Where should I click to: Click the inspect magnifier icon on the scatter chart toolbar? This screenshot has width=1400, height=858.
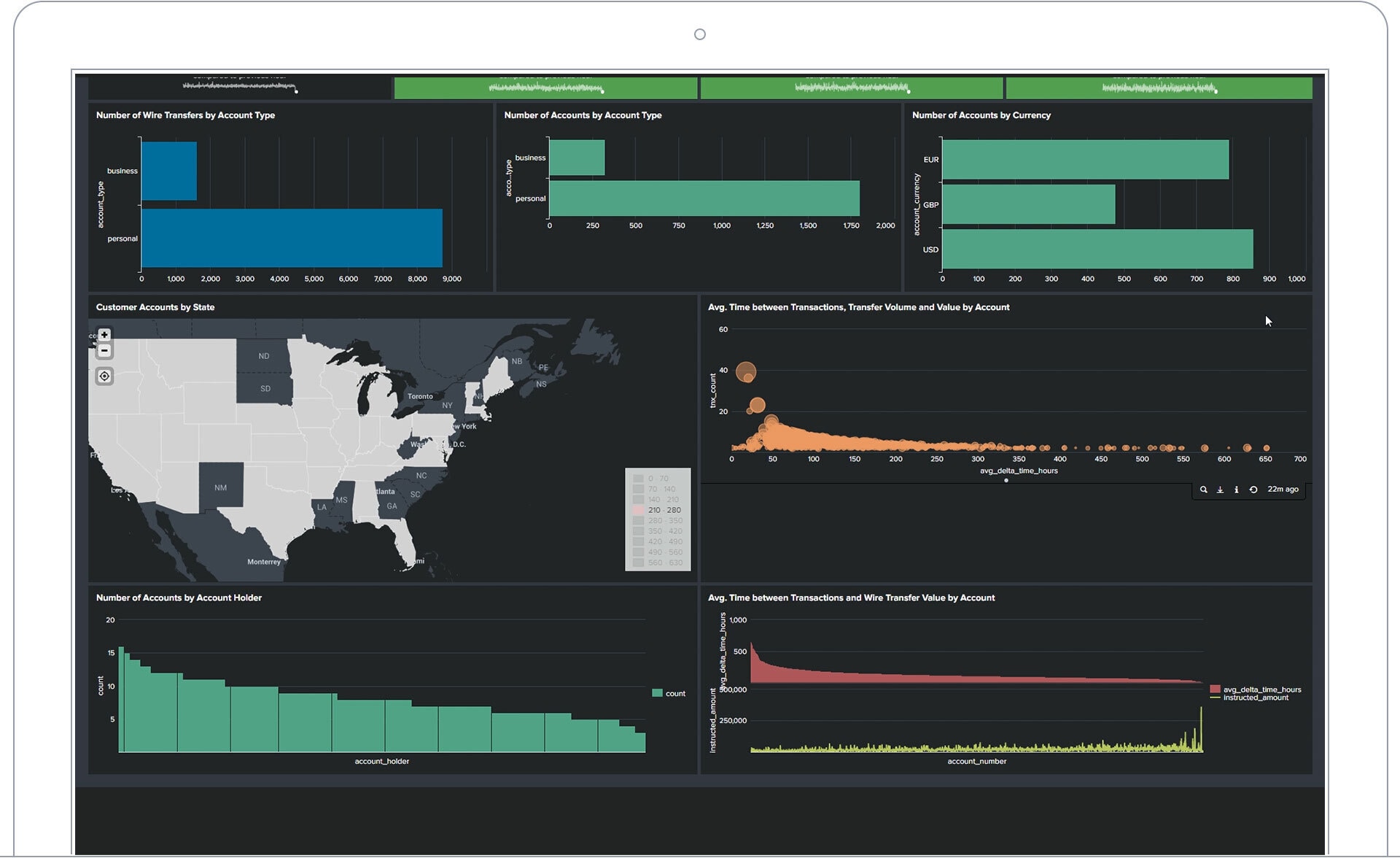point(1204,490)
